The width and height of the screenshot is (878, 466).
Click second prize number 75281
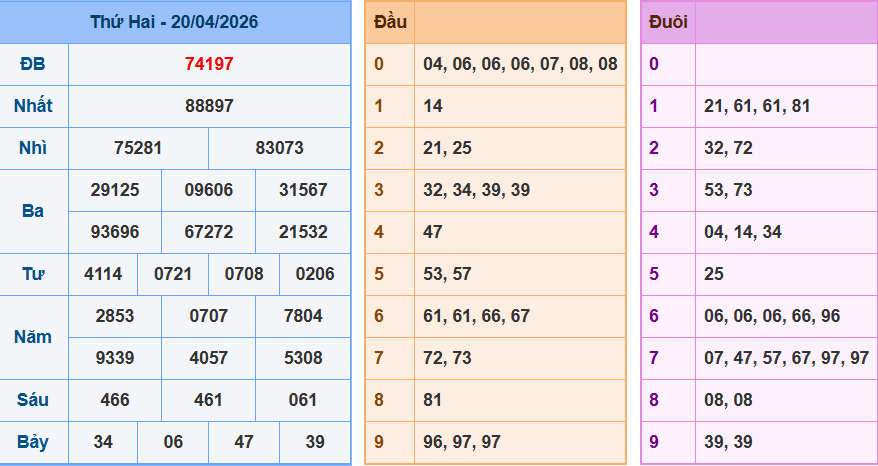138,148
